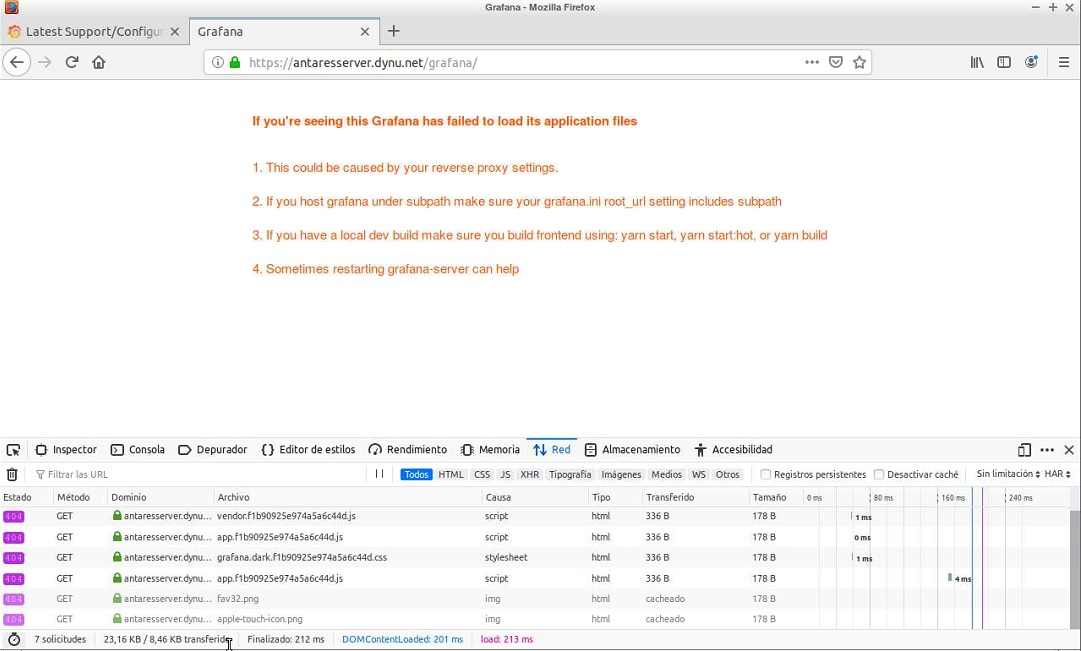Switch to the Latest Support/Configuration tab
The image size is (1081, 651).
coord(94,32)
